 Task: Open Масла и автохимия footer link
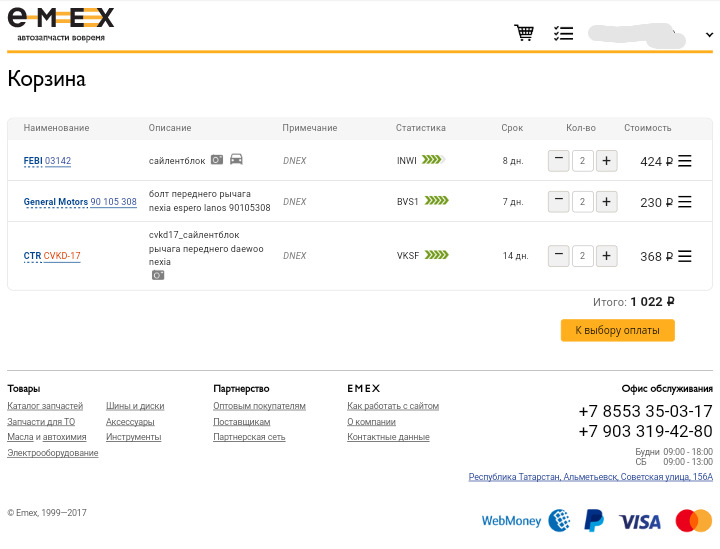click(x=47, y=437)
